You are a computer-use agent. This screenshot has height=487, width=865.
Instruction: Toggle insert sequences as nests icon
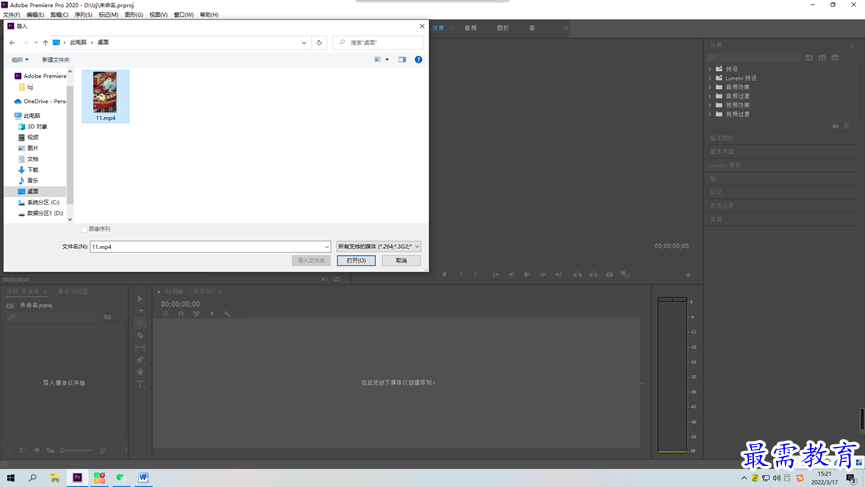[165, 314]
